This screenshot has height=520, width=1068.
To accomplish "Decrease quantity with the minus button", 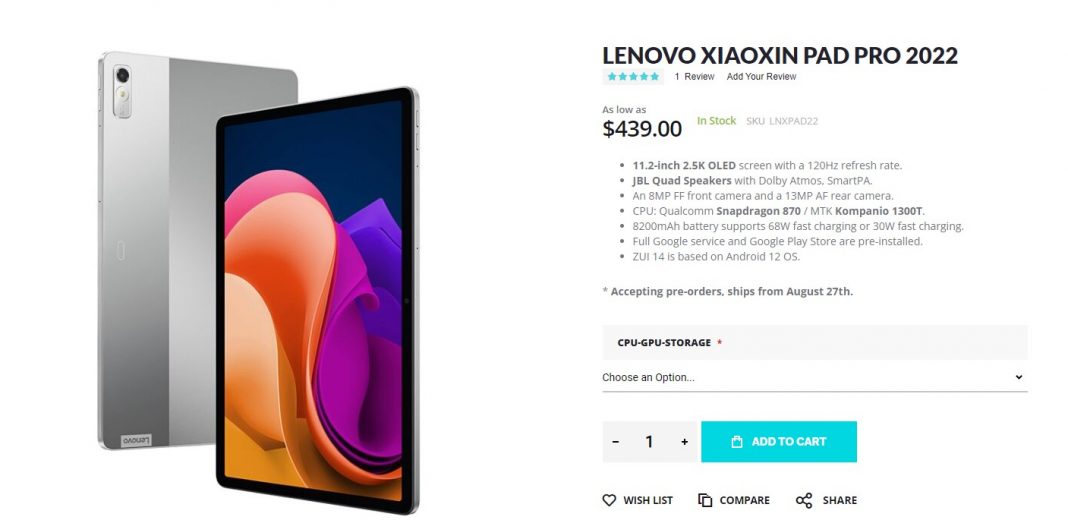I will coord(616,442).
